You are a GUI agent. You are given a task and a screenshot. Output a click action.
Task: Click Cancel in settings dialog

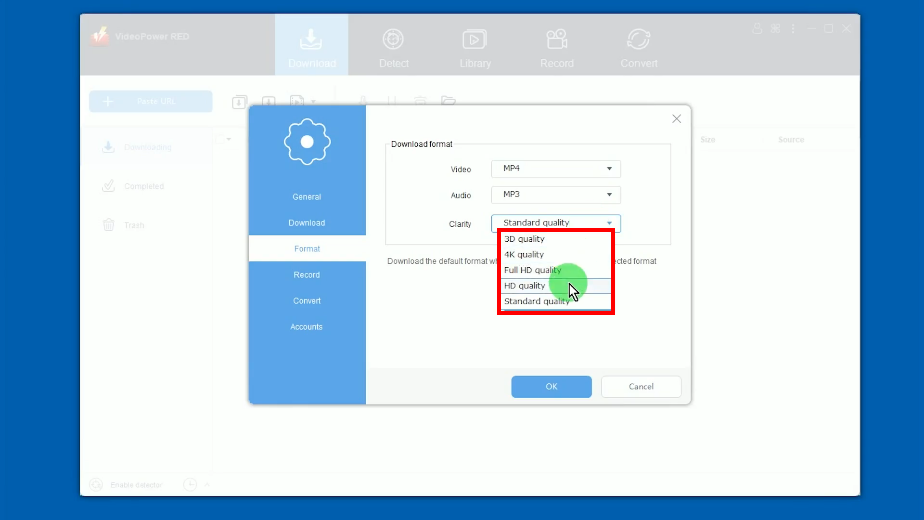[641, 387]
